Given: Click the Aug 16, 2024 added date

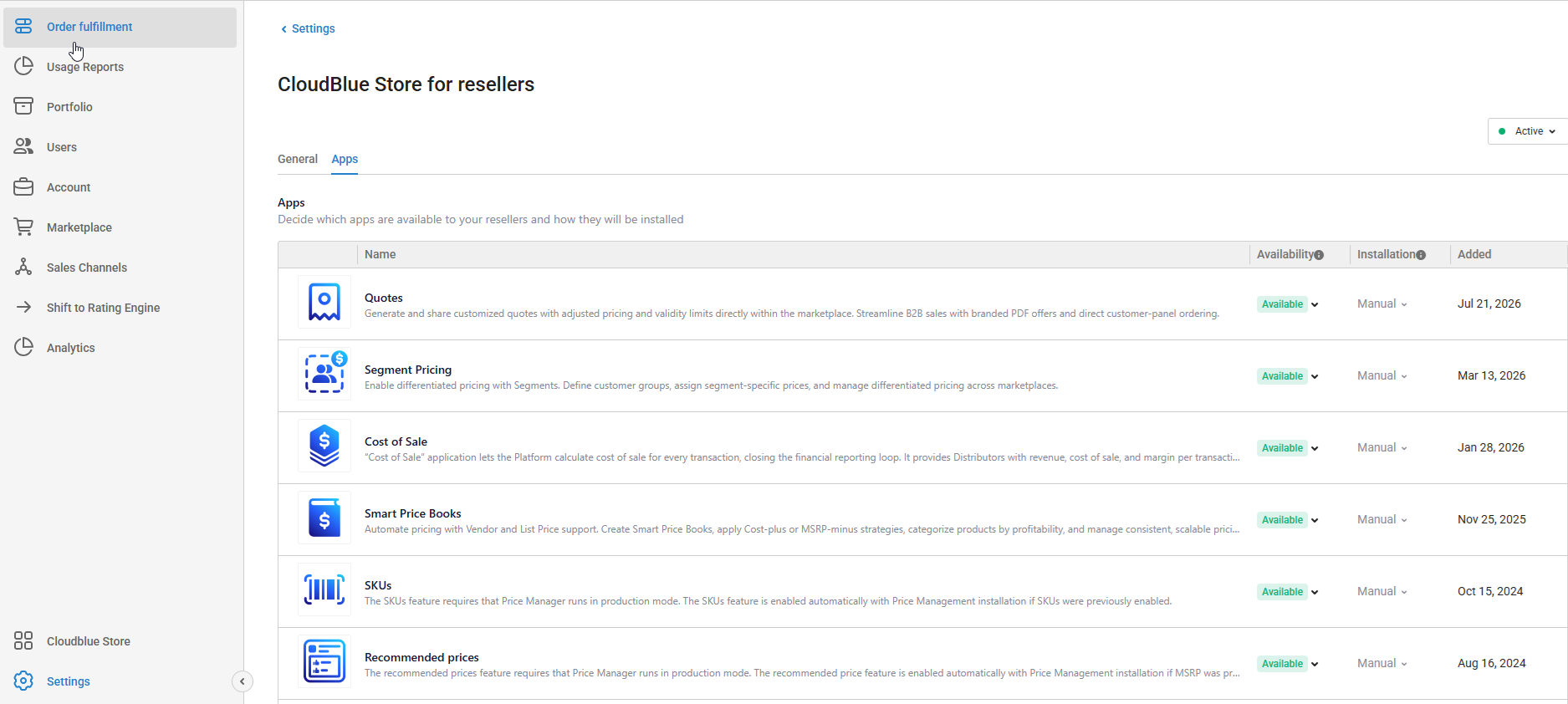Looking at the screenshot, I should (1492, 663).
